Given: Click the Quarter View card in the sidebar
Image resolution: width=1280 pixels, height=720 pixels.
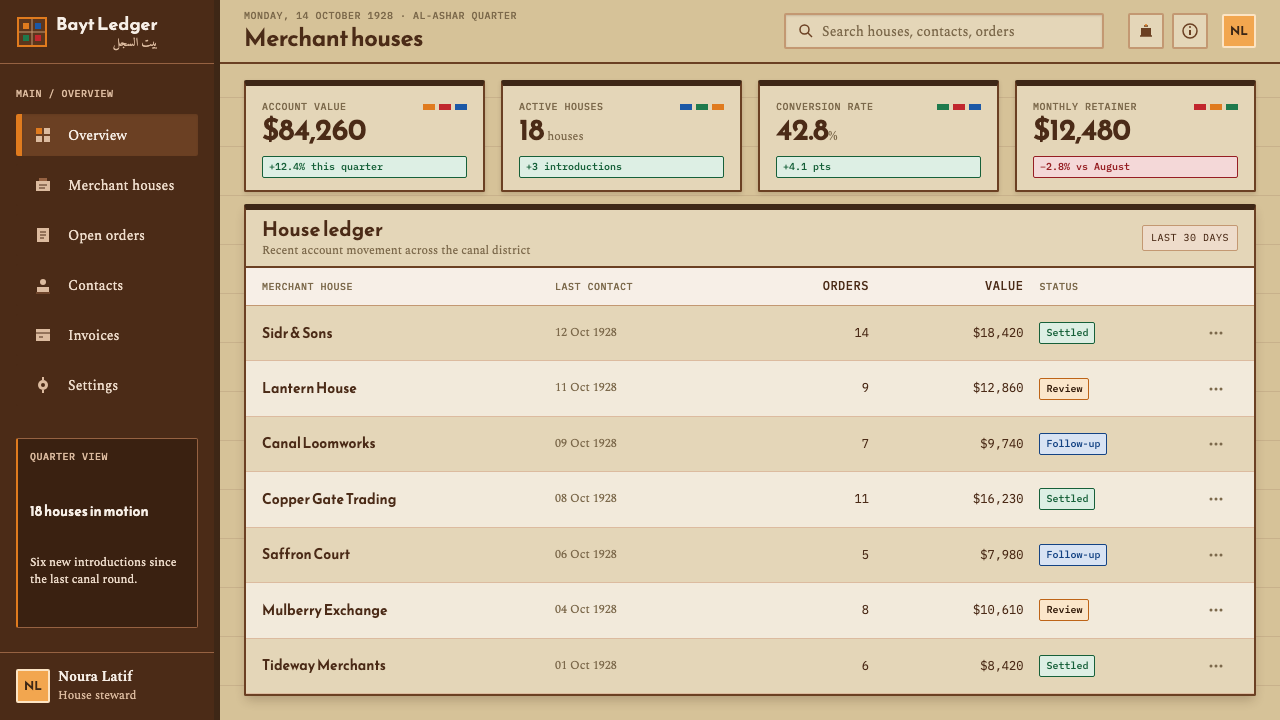Looking at the screenshot, I should pos(107,533).
